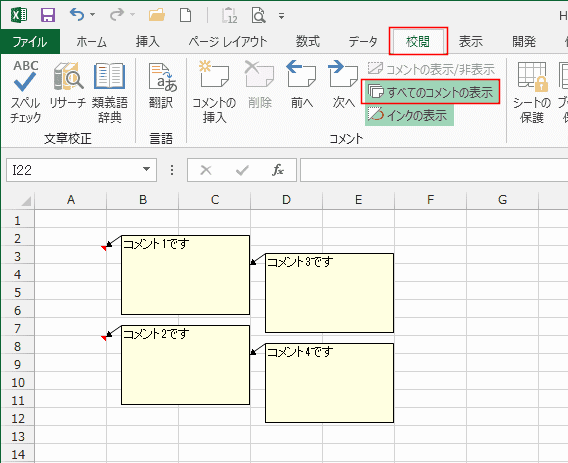Screen dimensions: 568x463
Task: Click inside the formula bar field
Action: coord(434,170)
